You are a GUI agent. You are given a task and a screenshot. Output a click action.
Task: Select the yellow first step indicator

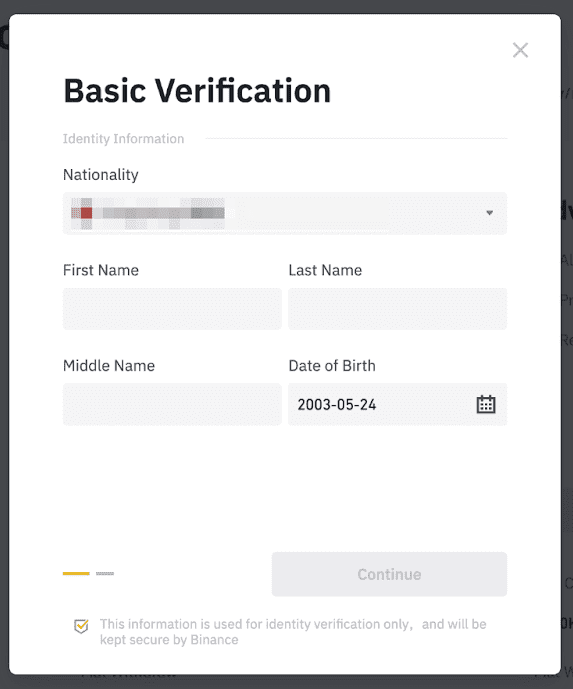pos(76,573)
